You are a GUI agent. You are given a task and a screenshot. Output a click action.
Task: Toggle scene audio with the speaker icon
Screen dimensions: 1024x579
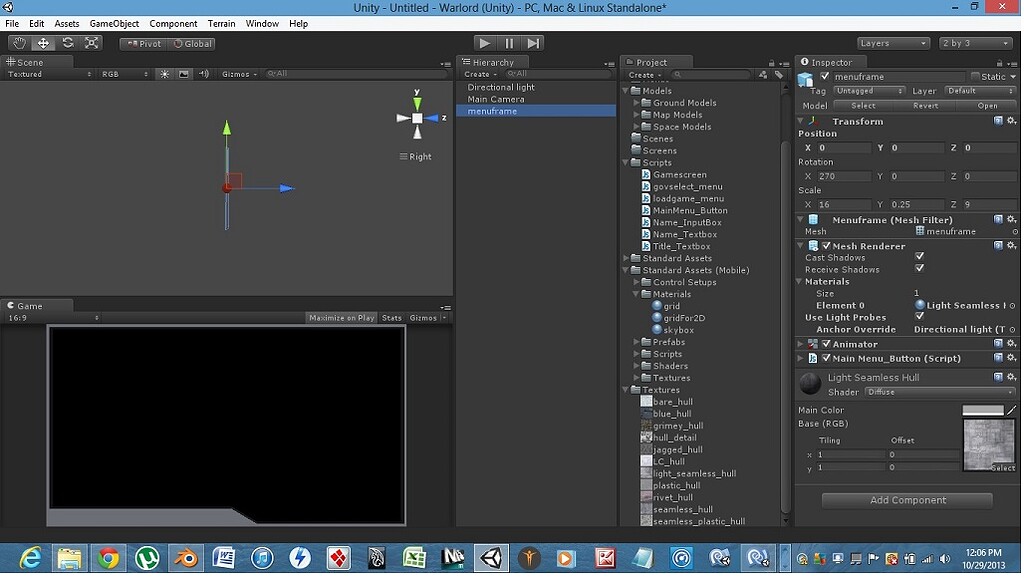pyautogui.click(x=205, y=73)
